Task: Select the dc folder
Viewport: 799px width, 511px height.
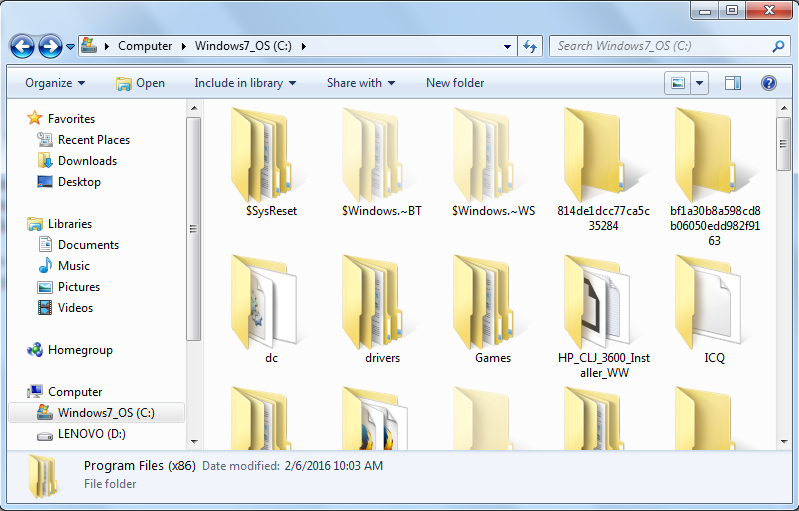Action: (271, 308)
